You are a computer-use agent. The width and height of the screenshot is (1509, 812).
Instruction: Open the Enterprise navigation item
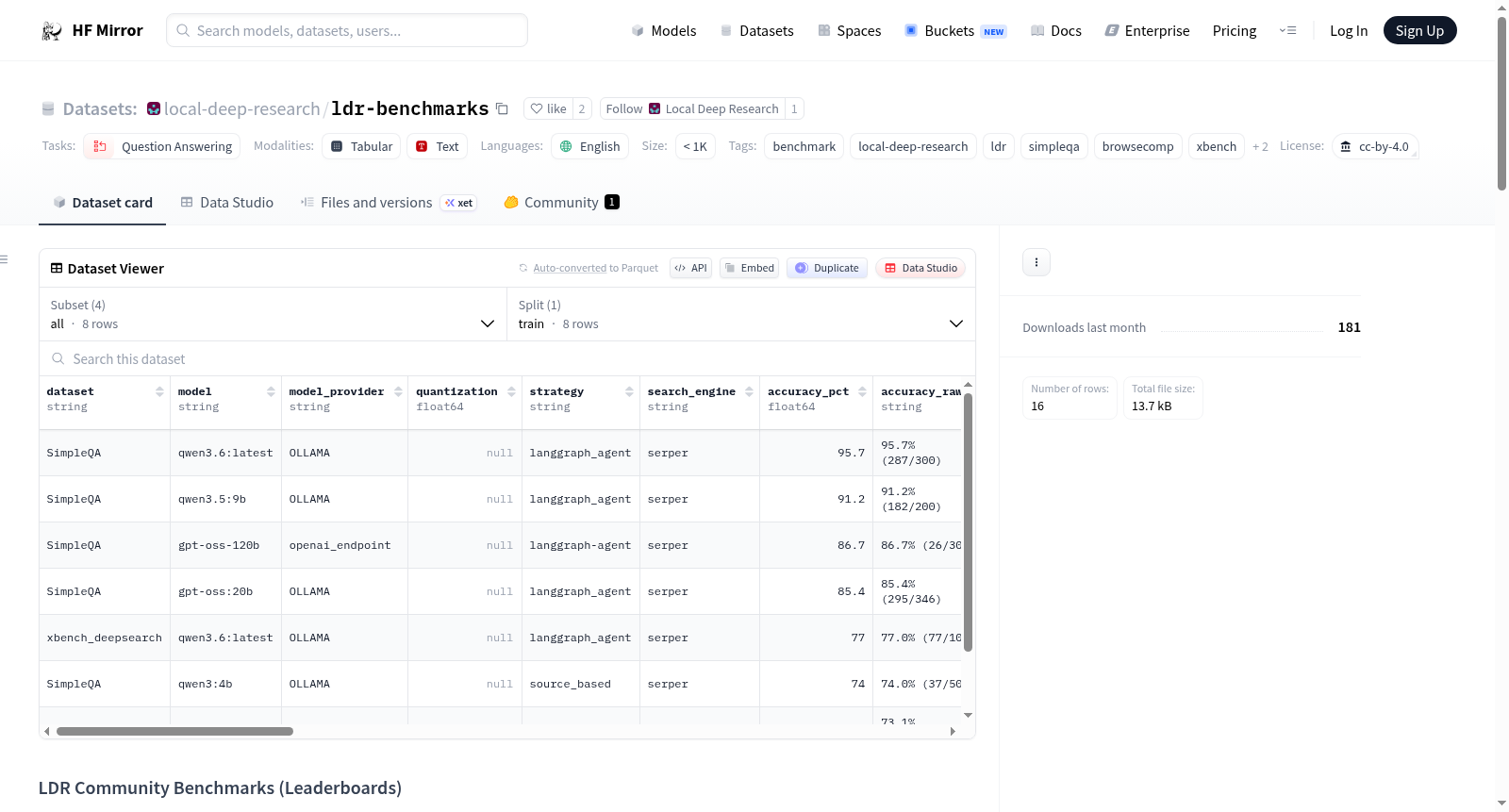[x=1147, y=31]
